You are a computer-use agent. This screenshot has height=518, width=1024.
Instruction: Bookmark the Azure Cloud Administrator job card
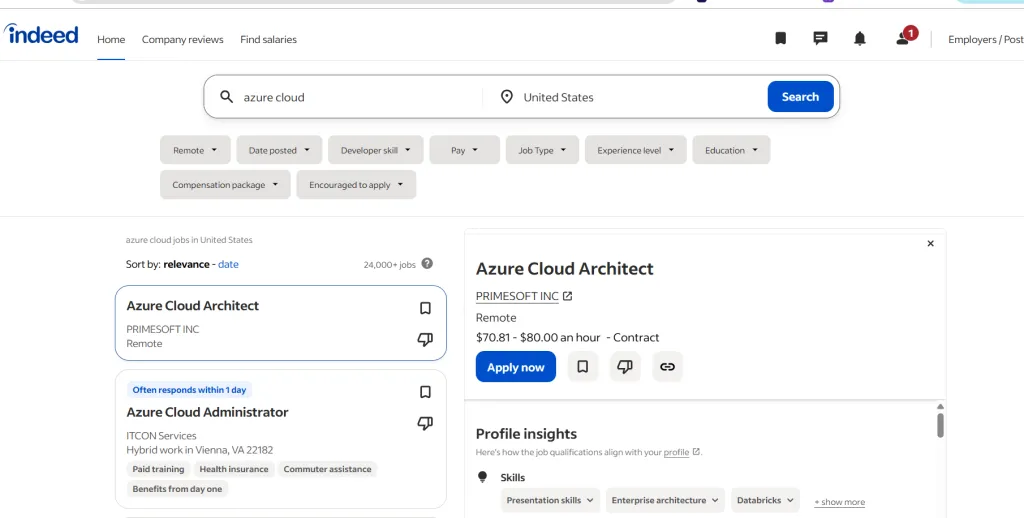(x=425, y=392)
